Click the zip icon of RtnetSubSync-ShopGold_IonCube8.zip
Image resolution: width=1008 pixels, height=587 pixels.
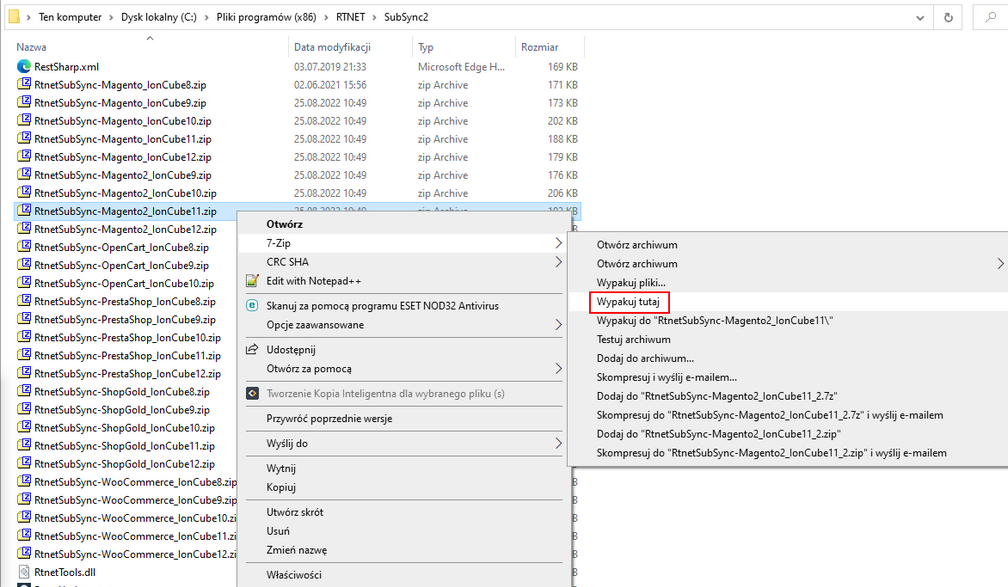point(24,391)
